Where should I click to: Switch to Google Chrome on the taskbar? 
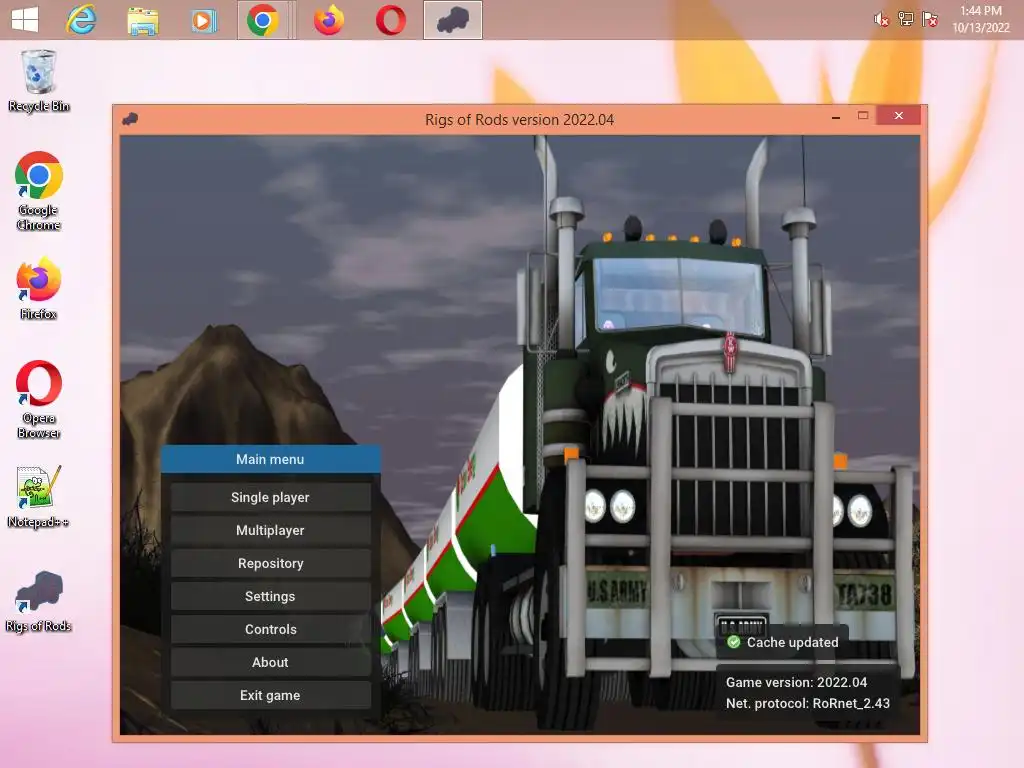click(263, 20)
